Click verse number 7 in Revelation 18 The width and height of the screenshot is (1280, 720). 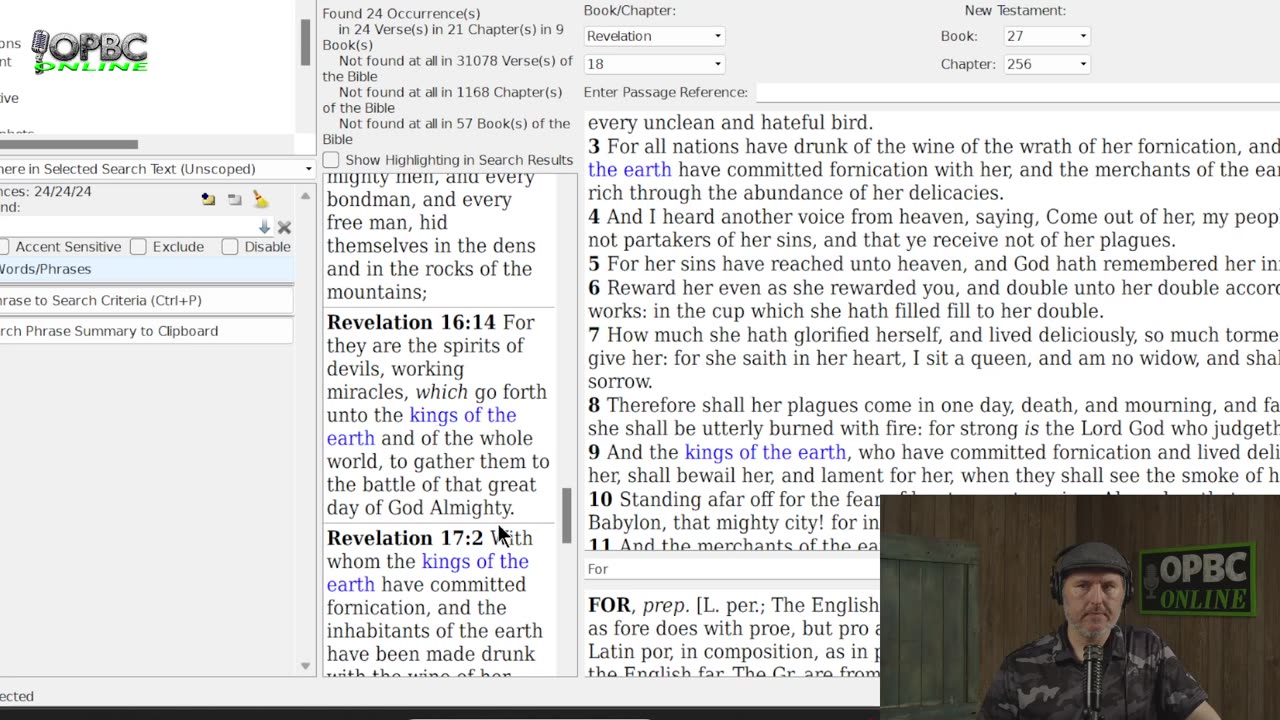pos(594,335)
